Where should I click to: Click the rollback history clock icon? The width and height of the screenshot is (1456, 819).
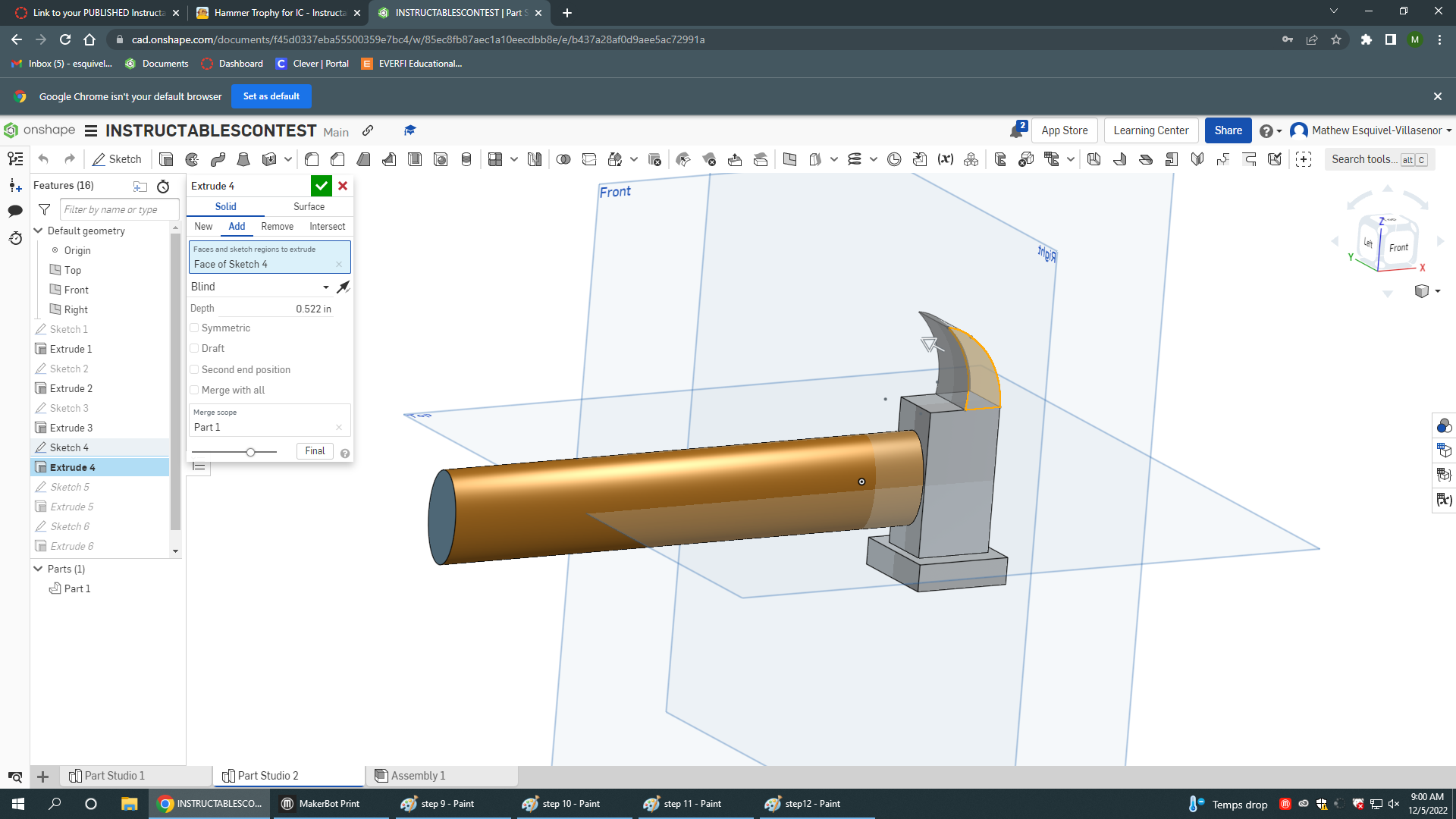click(x=163, y=187)
